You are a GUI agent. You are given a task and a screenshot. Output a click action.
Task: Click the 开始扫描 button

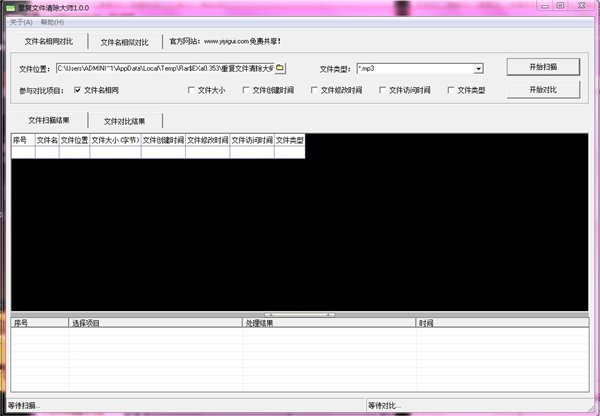click(543, 67)
